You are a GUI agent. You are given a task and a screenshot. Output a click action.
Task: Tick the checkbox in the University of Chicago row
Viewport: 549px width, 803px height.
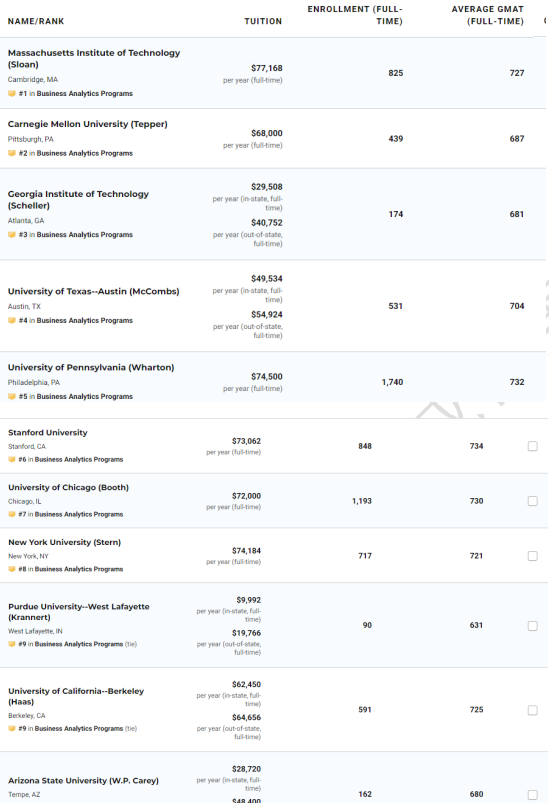(533, 501)
